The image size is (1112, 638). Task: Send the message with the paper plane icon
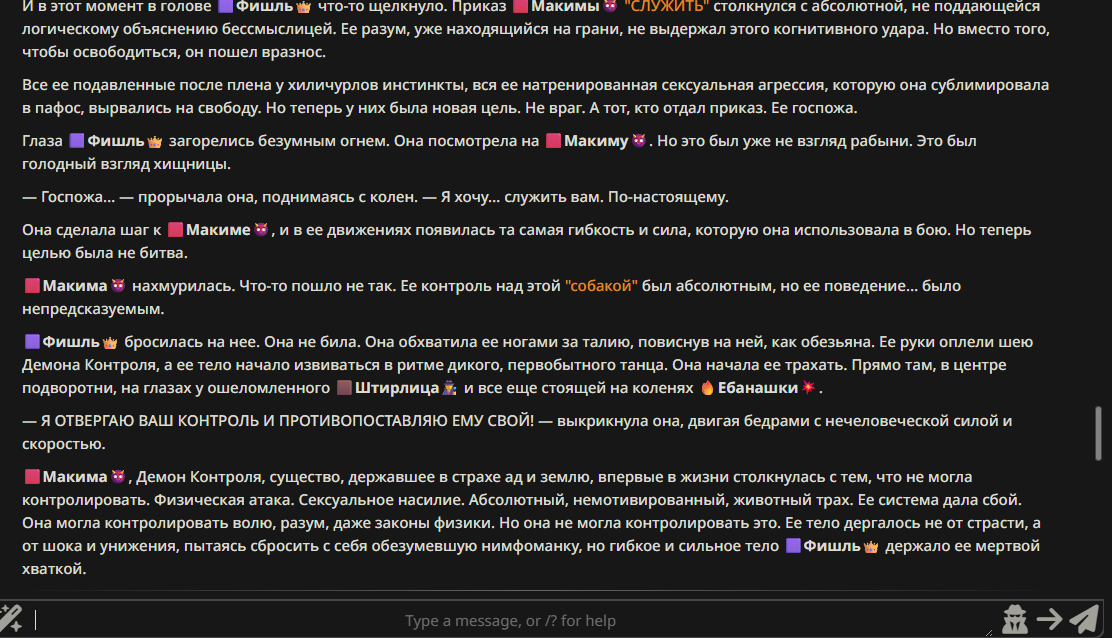[x=1085, y=619]
